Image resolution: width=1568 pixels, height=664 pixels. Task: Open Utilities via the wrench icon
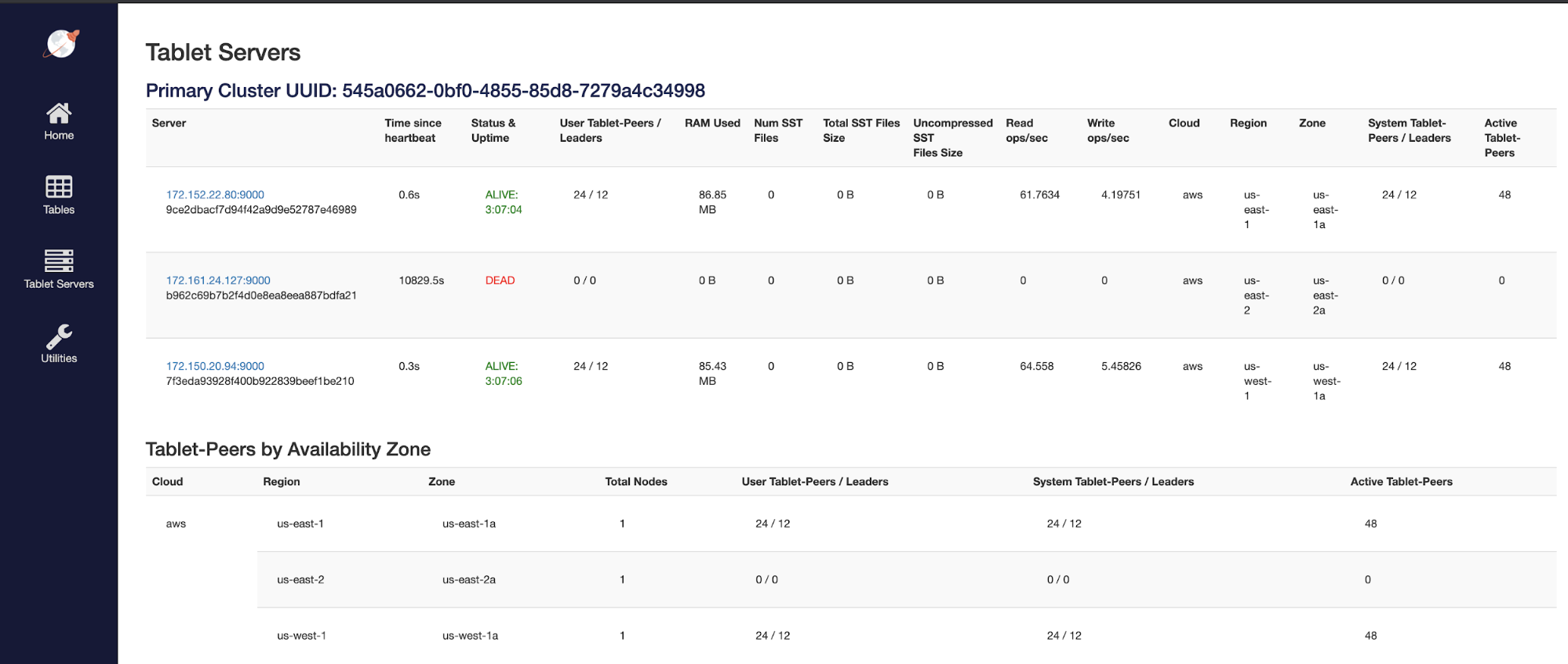click(x=59, y=336)
